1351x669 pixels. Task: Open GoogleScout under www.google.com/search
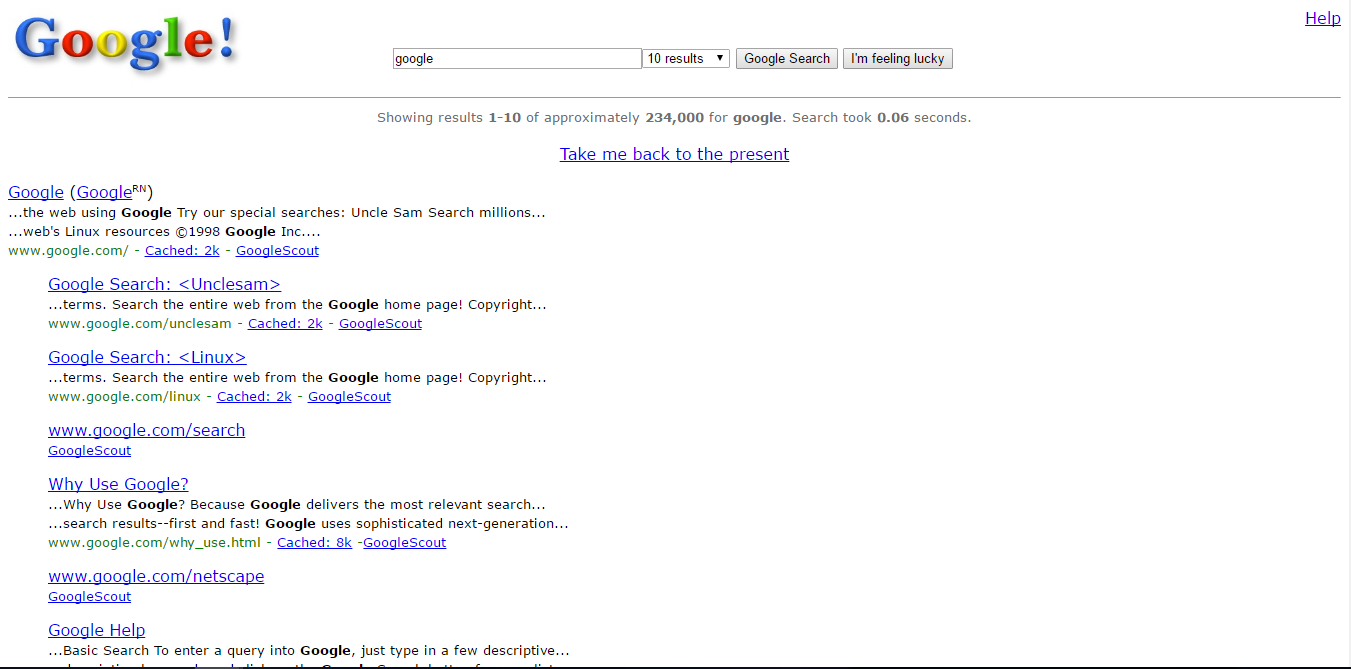89,451
